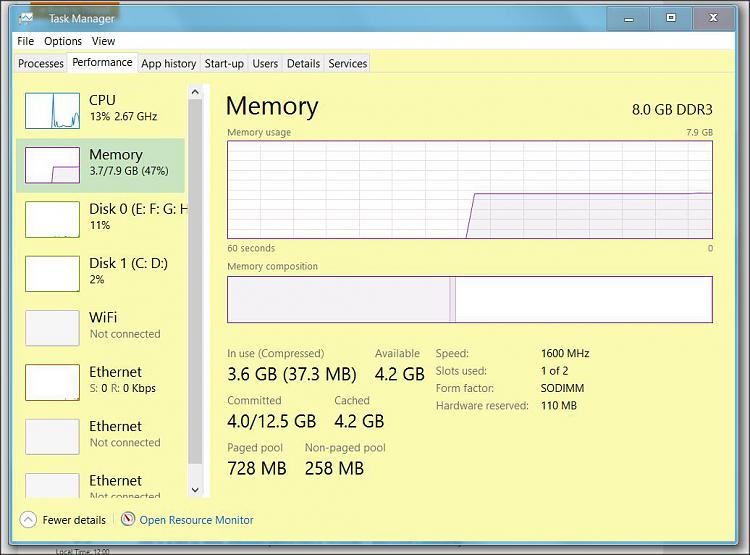
Task: Select the WiFi Not connected entry
Action: coord(100,328)
